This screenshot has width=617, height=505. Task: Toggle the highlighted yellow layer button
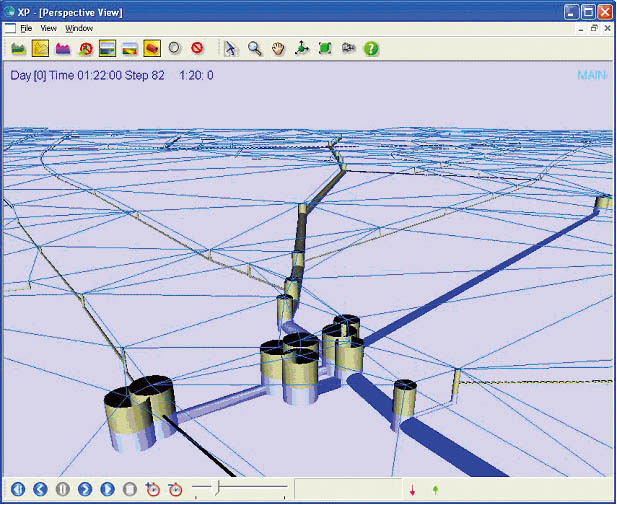40,48
